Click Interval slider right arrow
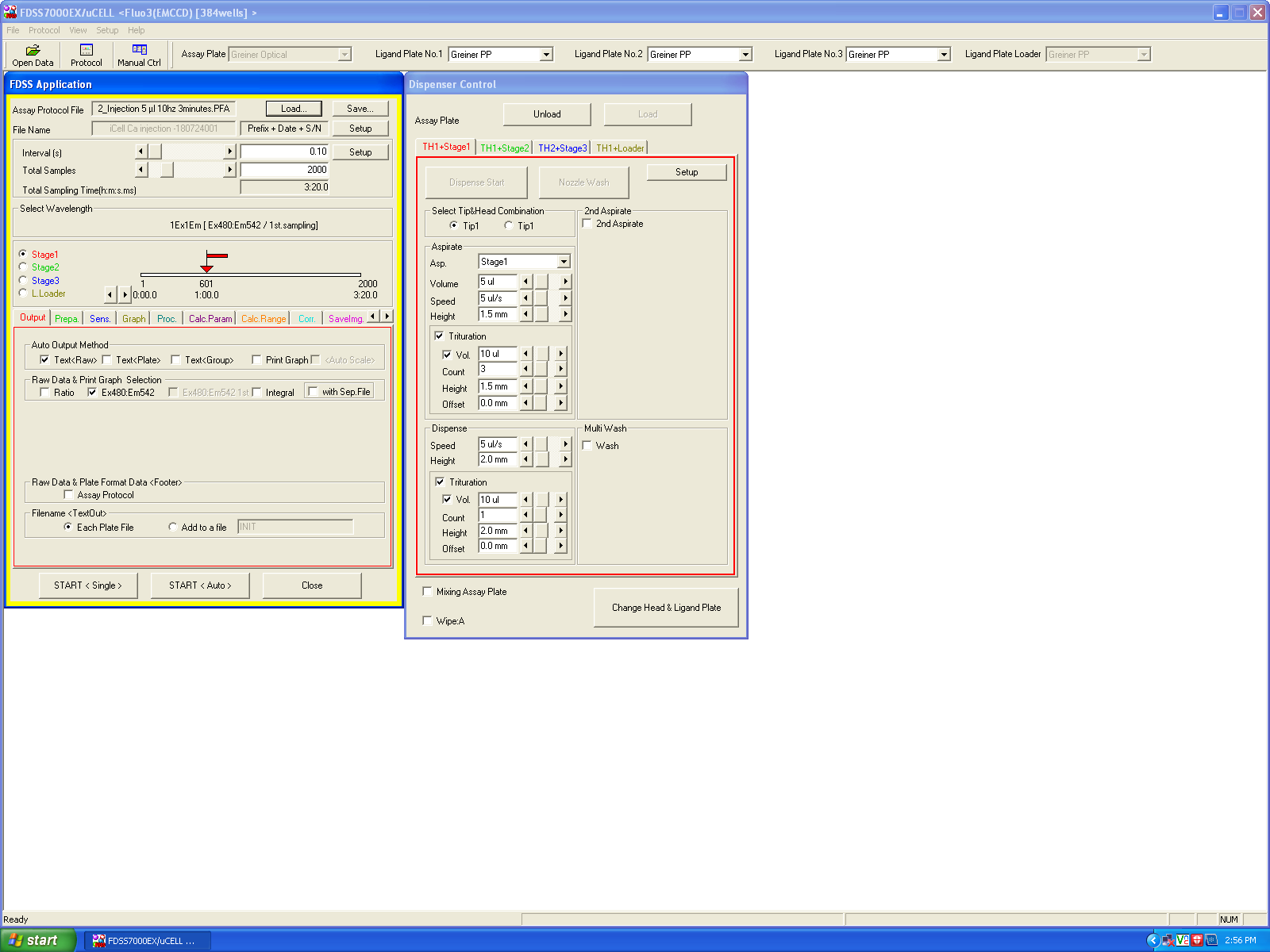The image size is (1270, 952). pos(230,152)
